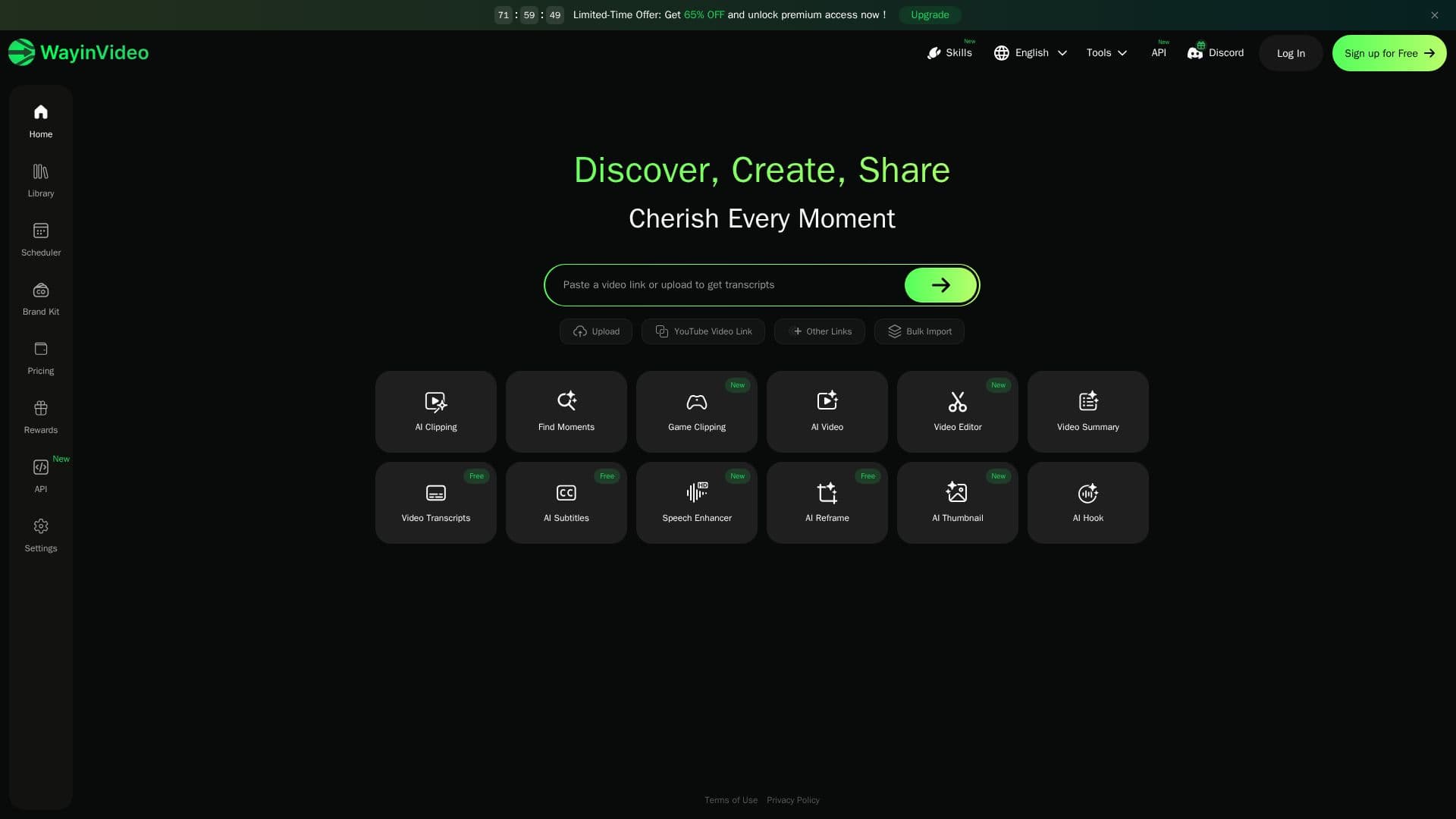Open the Game Clipping tool

[696, 411]
